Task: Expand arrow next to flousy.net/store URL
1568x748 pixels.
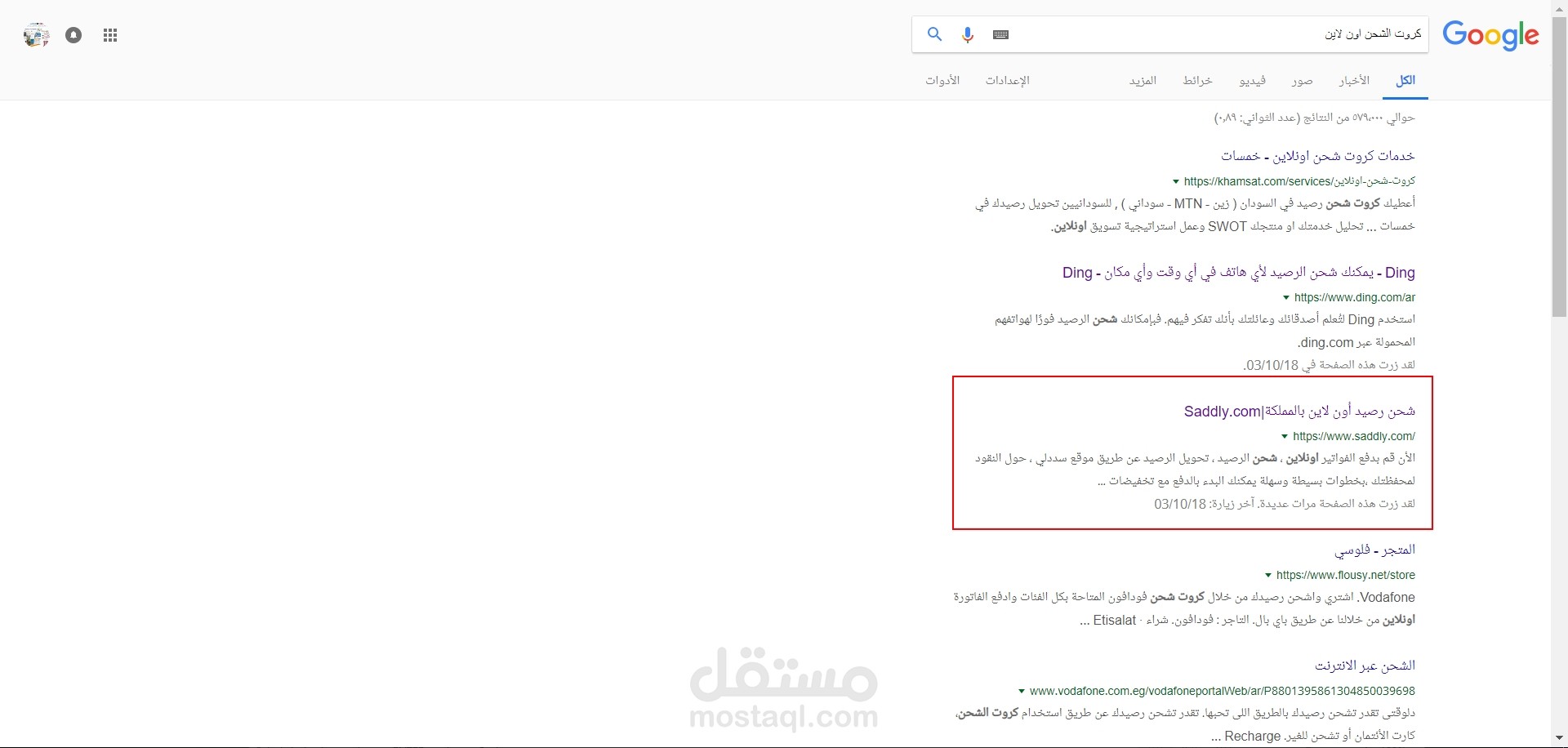Action: (1268, 575)
